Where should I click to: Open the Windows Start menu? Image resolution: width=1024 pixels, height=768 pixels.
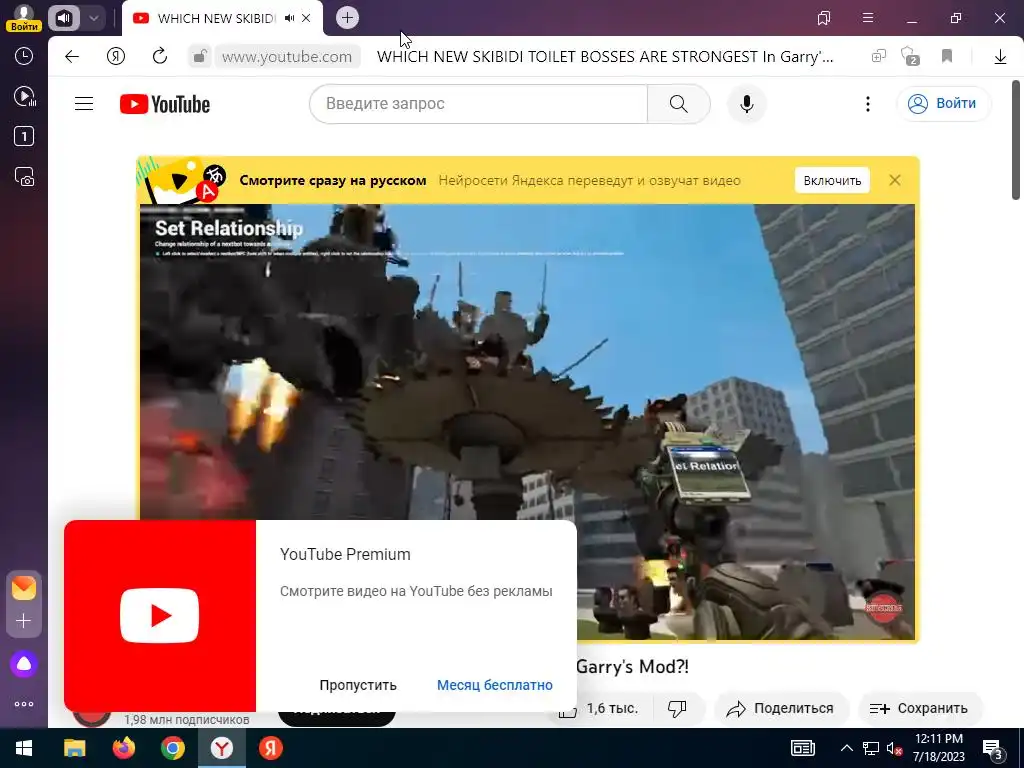tap(24, 748)
